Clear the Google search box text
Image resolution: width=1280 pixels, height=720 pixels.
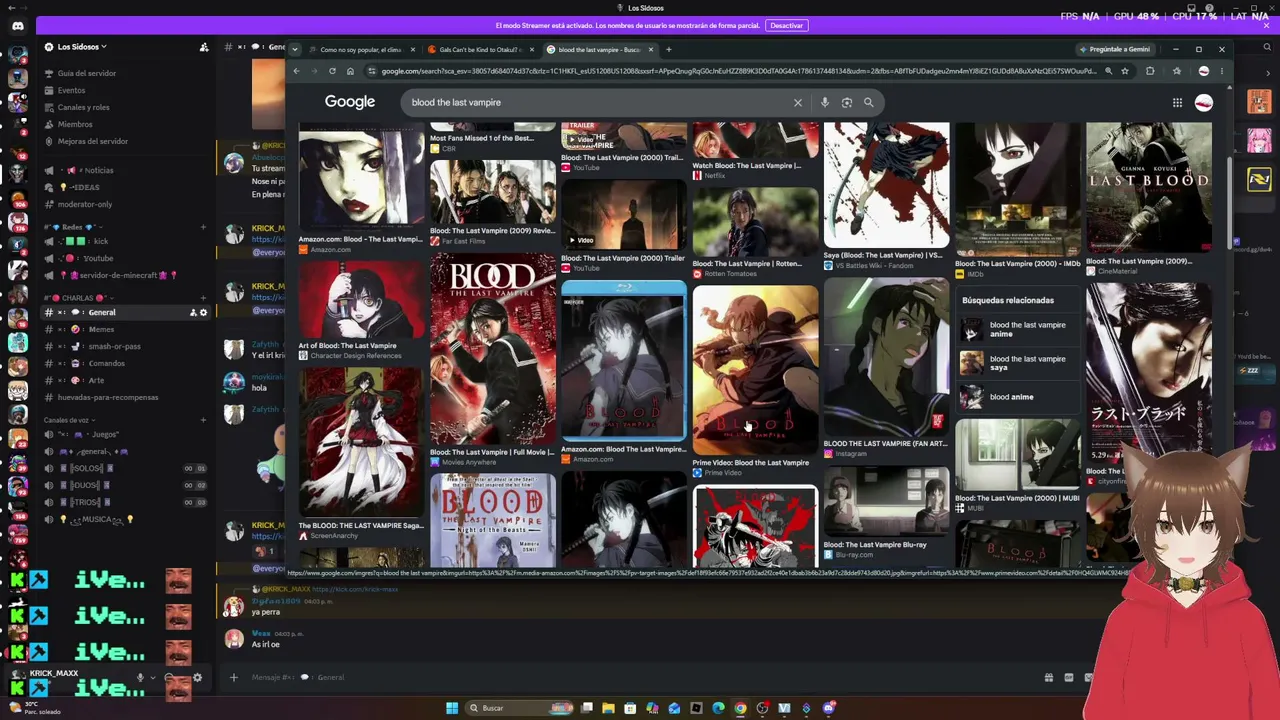(x=798, y=102)
